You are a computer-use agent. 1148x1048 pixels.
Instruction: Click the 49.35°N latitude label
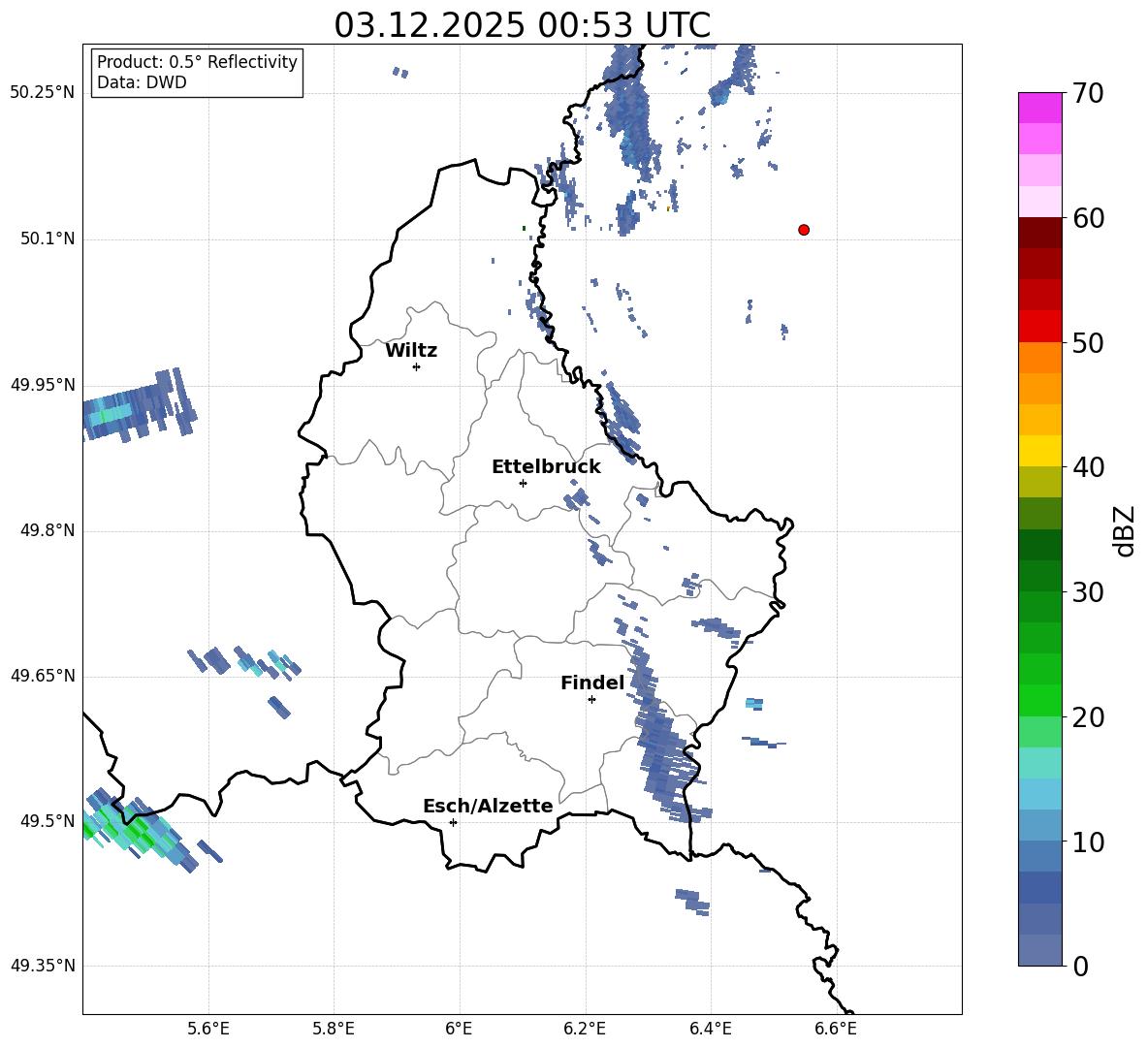43,966
